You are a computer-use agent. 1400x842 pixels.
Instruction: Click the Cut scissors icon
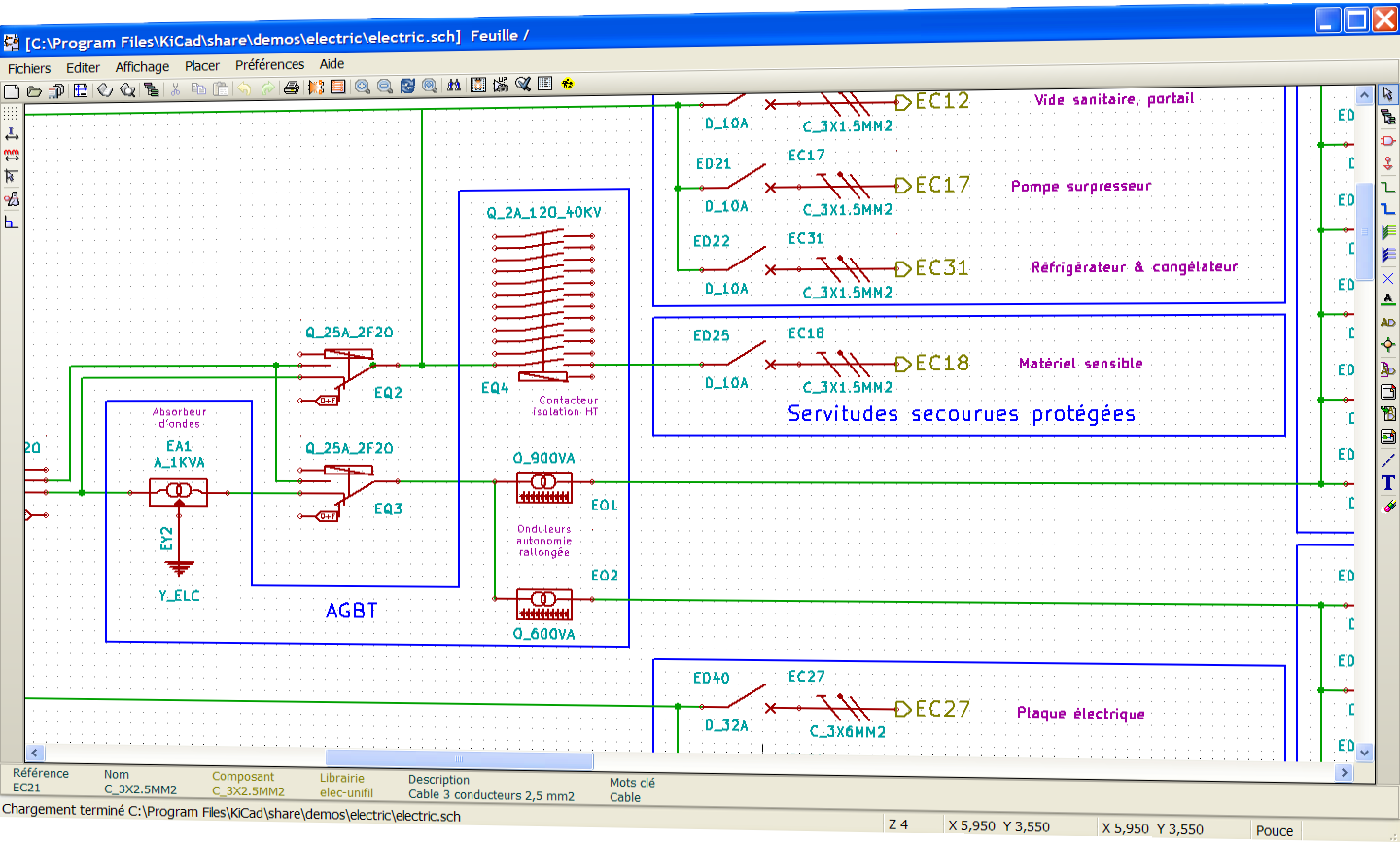(176, 89)
